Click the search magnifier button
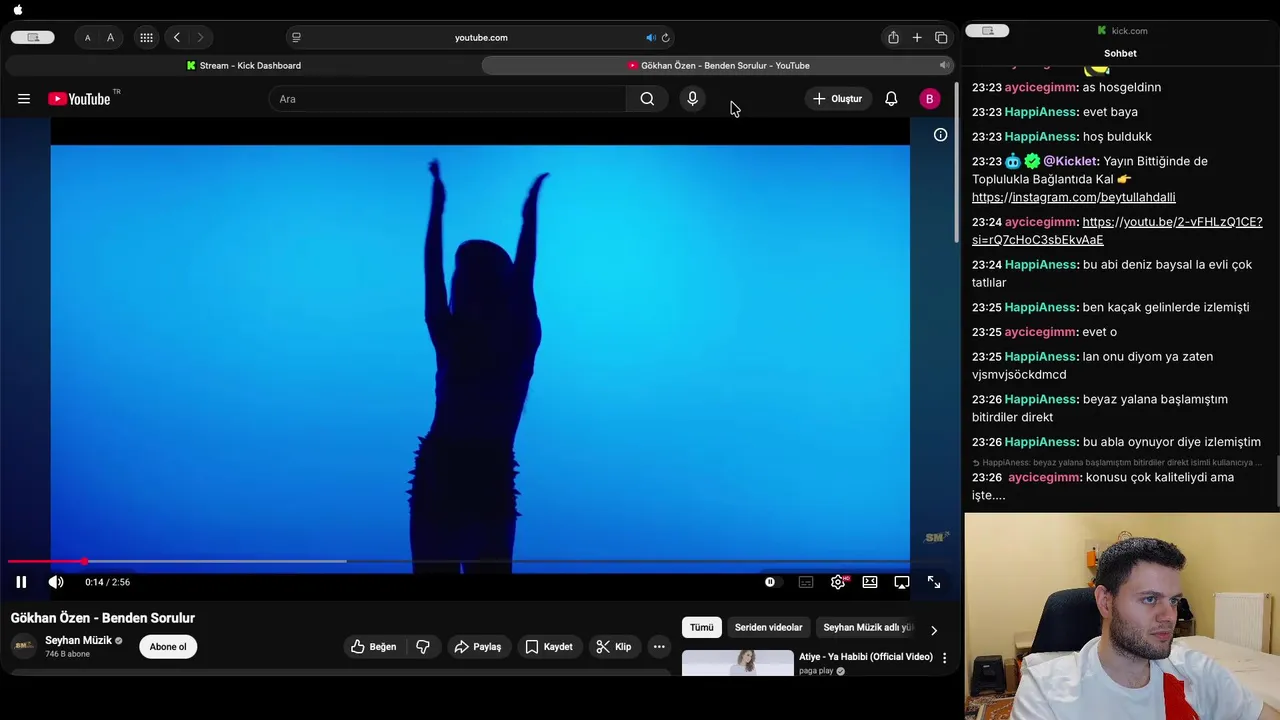The height and width of the screenshot is (720, 1280). (x=647, y=99)
